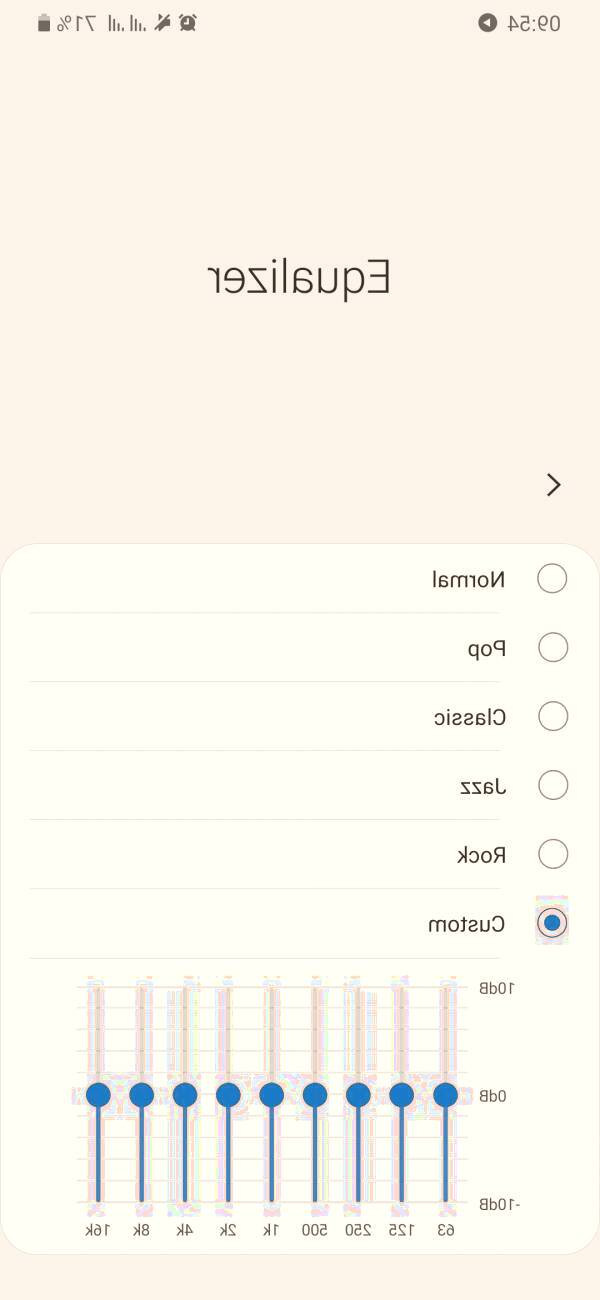
Task: Click the 1k band slider knob
Action: point(271,1095)
